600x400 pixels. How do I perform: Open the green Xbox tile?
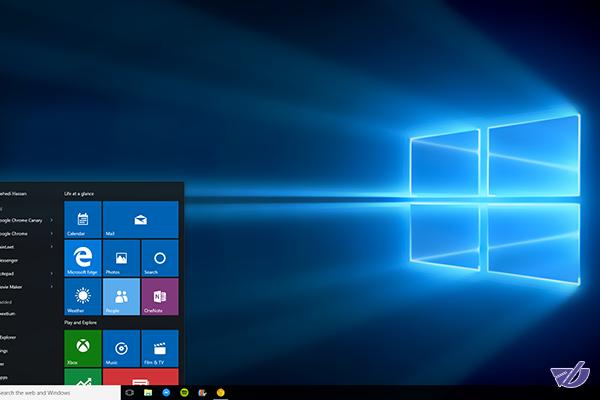coord(83,348)
